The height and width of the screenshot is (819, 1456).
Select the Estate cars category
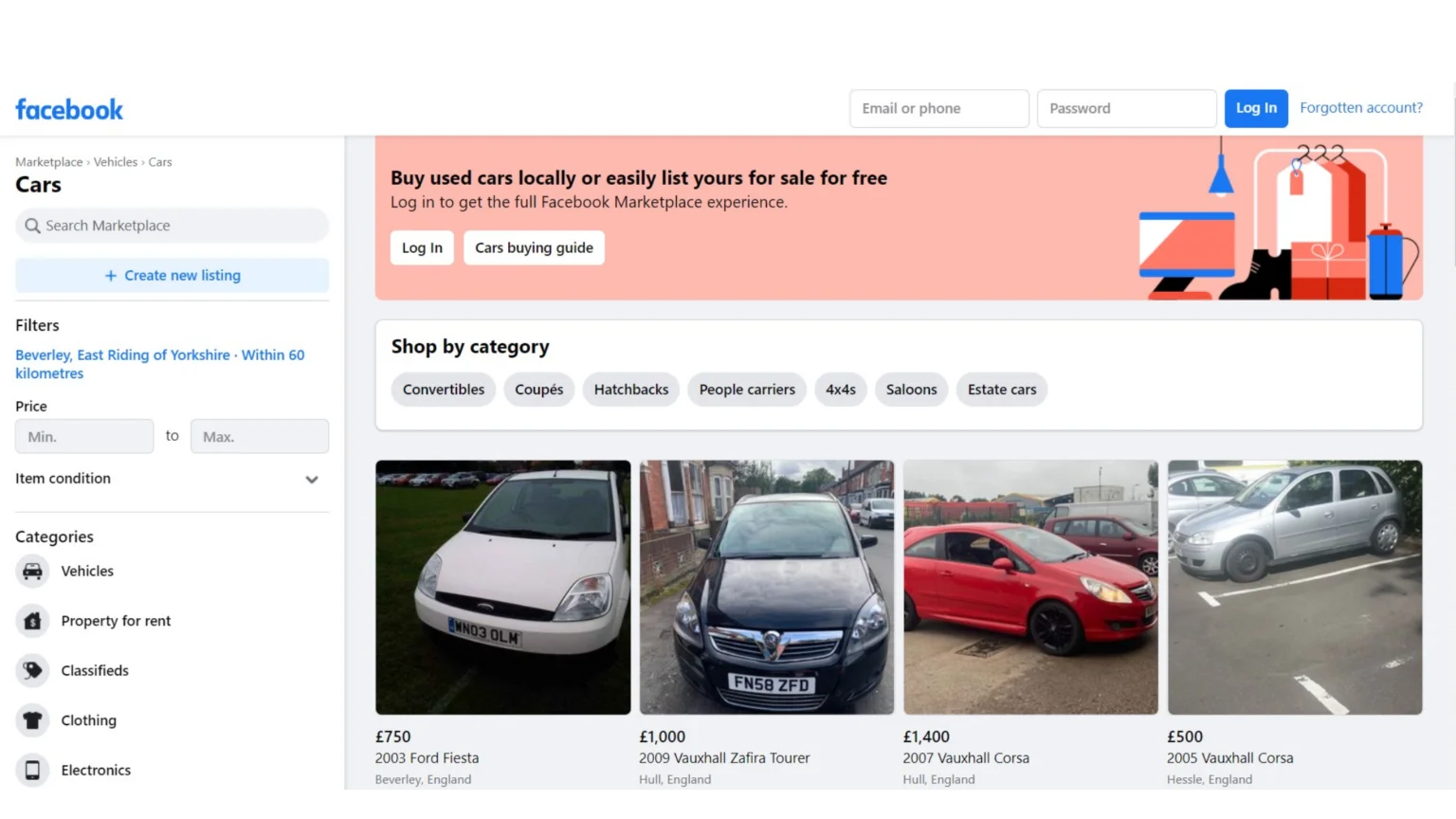click(x=1002, y=390)
